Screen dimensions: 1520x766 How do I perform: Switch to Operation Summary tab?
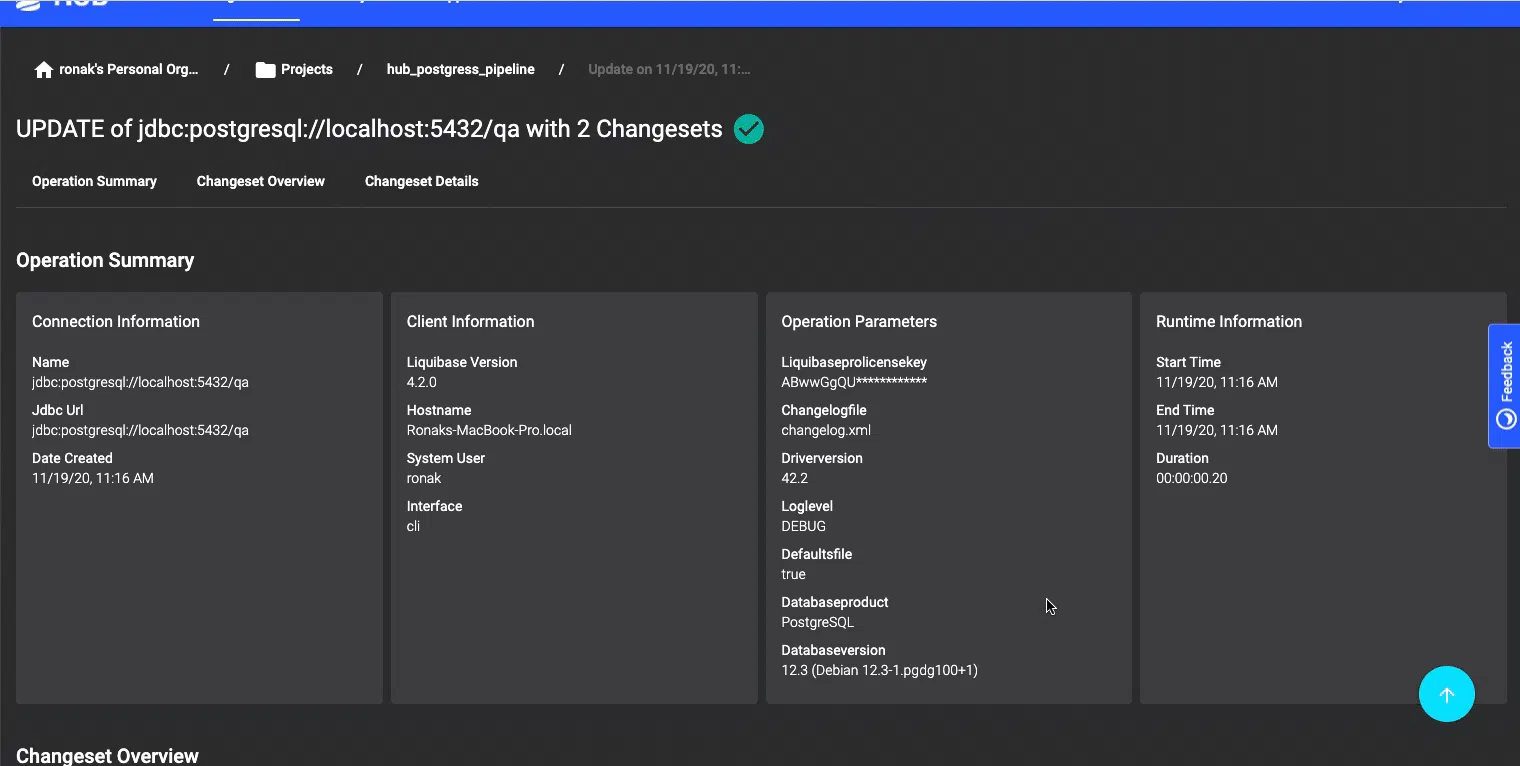click(x=94, y=181)
